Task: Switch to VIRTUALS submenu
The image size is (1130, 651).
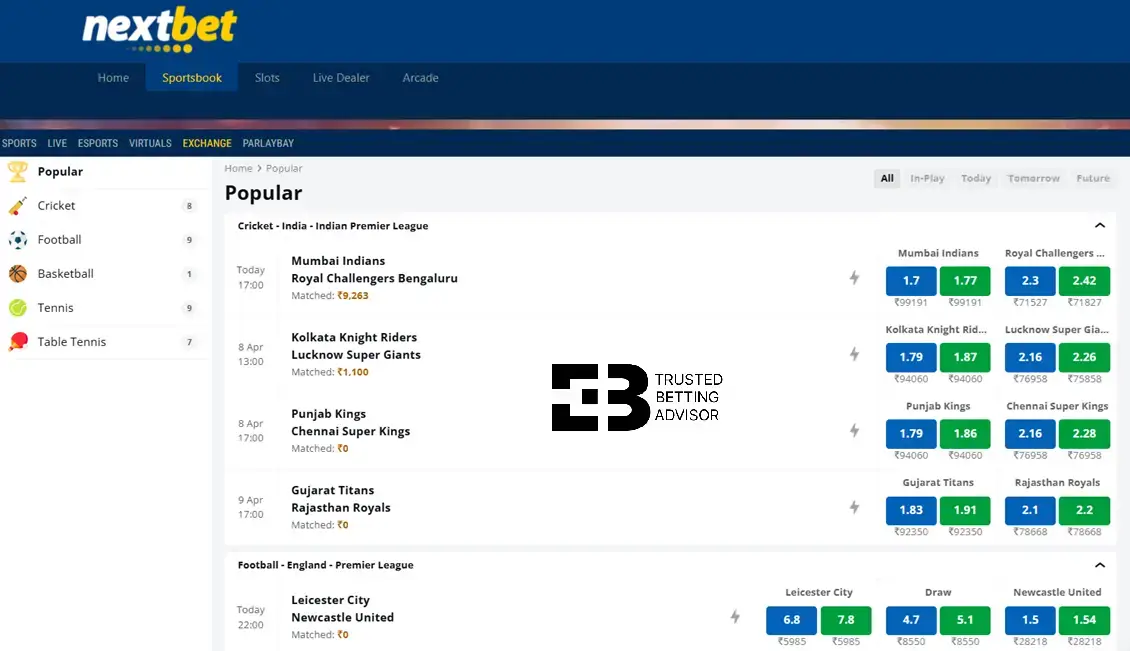Action: [x=150, y=143]
